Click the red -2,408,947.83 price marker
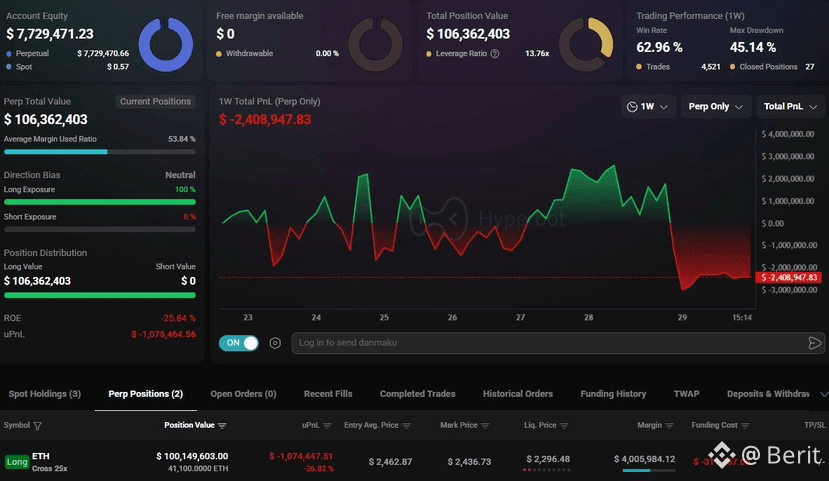 point(788,278)
